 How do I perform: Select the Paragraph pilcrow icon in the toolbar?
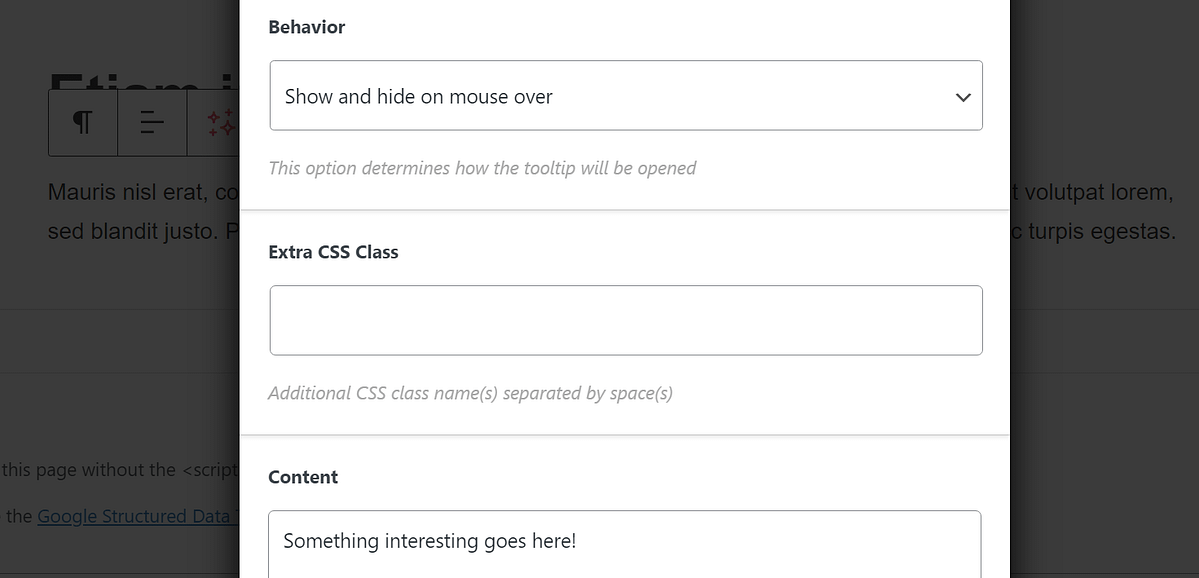coord(82,121)
